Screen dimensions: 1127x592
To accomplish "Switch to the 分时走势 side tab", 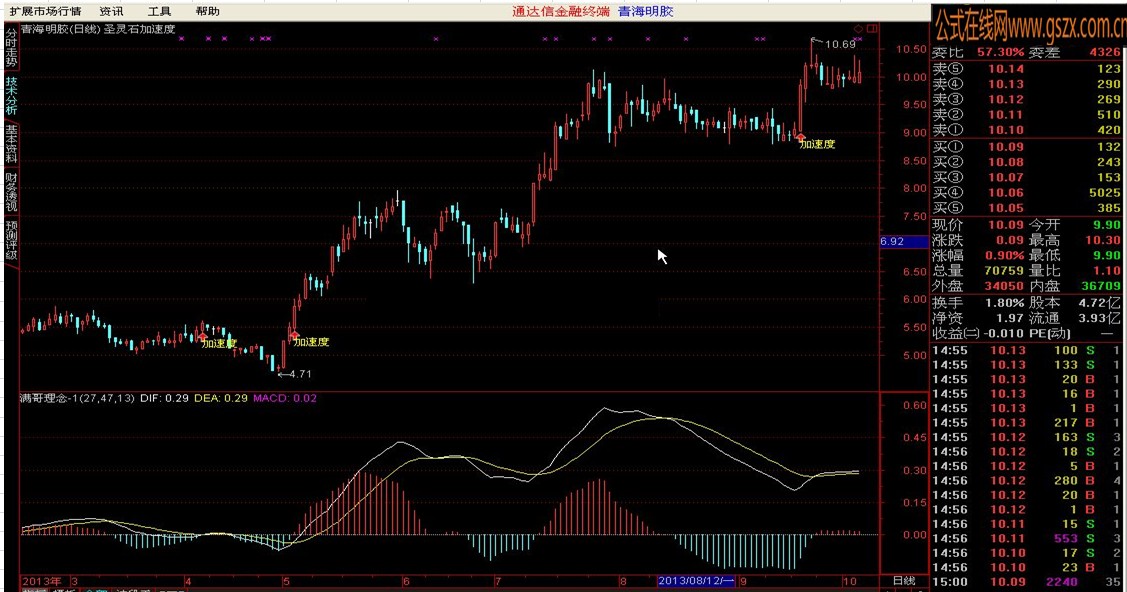I will pos(12,47).
